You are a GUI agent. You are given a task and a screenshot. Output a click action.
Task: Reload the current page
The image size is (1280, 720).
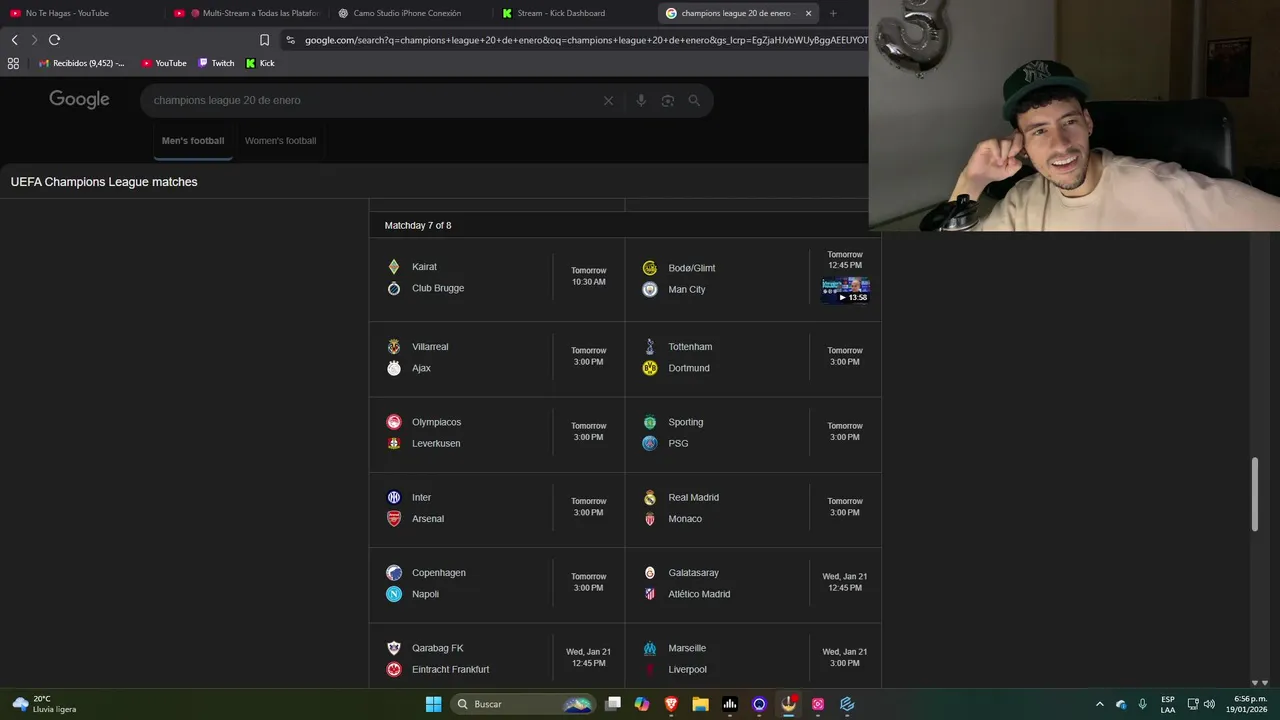pos(54,40)
